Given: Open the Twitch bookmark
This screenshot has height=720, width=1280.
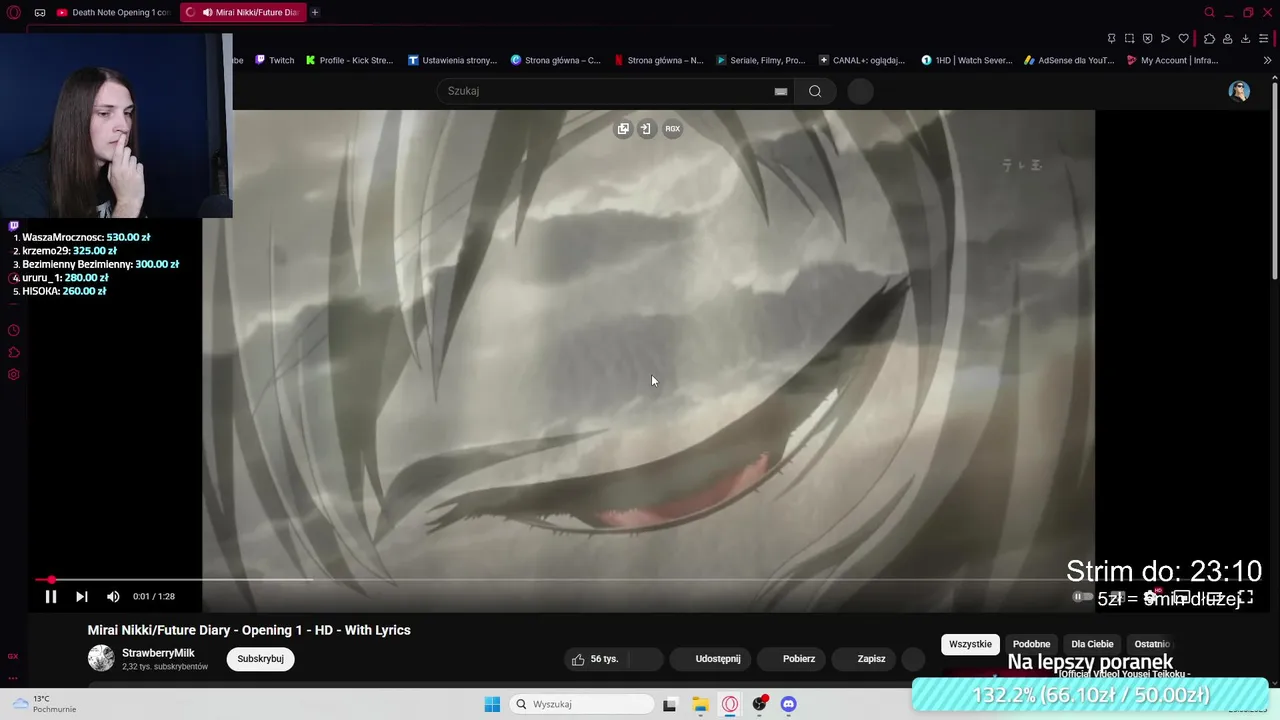Looking at the screenshot, I should pyautogui.click(x=275, y=60).
